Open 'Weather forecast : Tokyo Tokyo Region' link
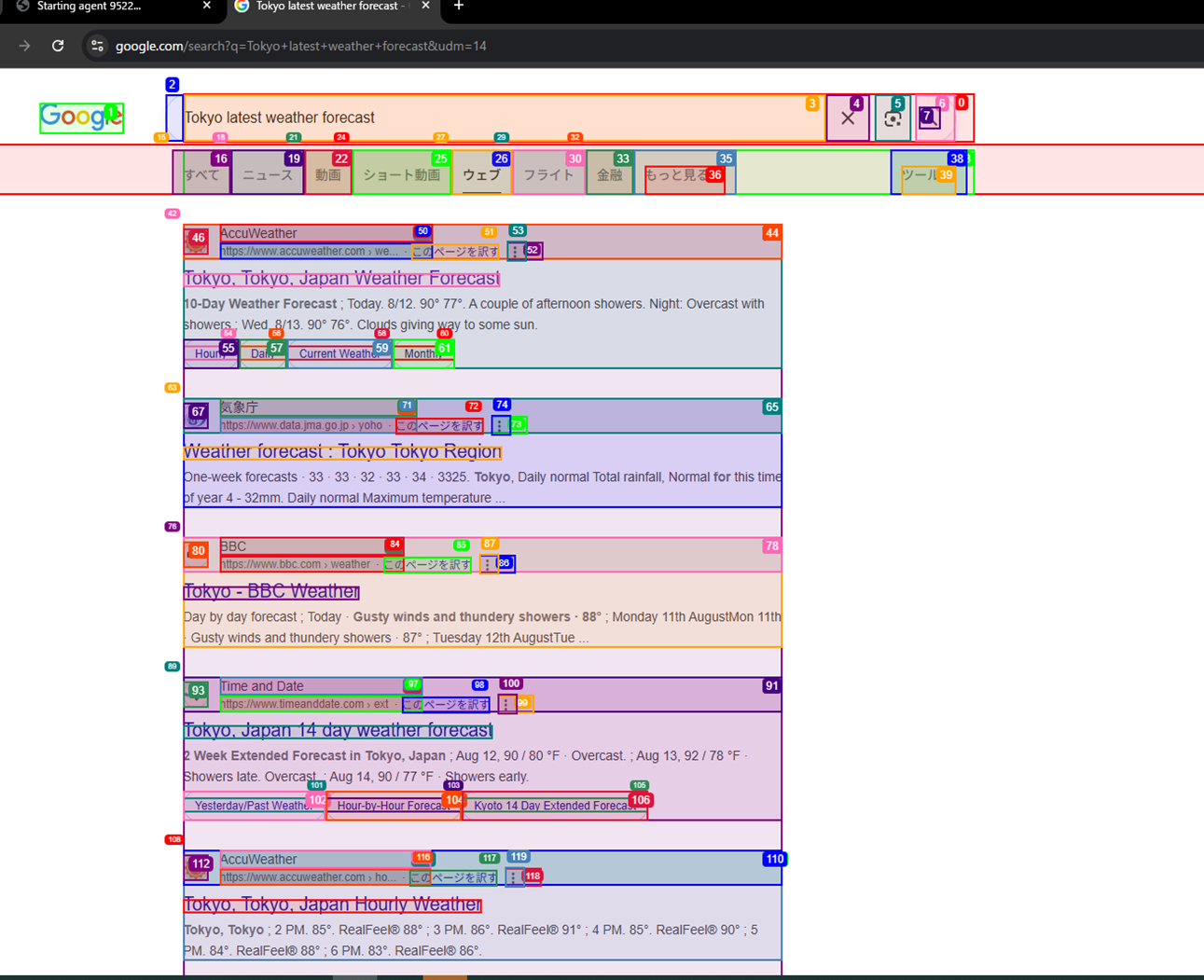This screenshot has width=1204, height=980. pyautogui.click(x=342, y=451)
